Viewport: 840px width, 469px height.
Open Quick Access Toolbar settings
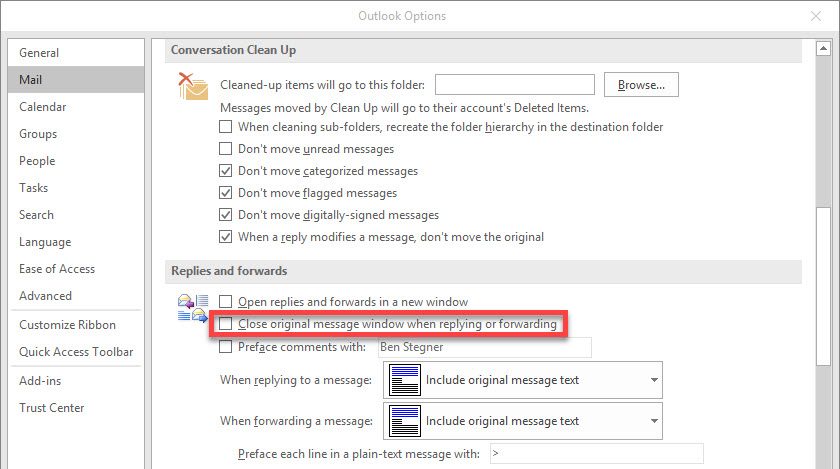pos(76,352)
